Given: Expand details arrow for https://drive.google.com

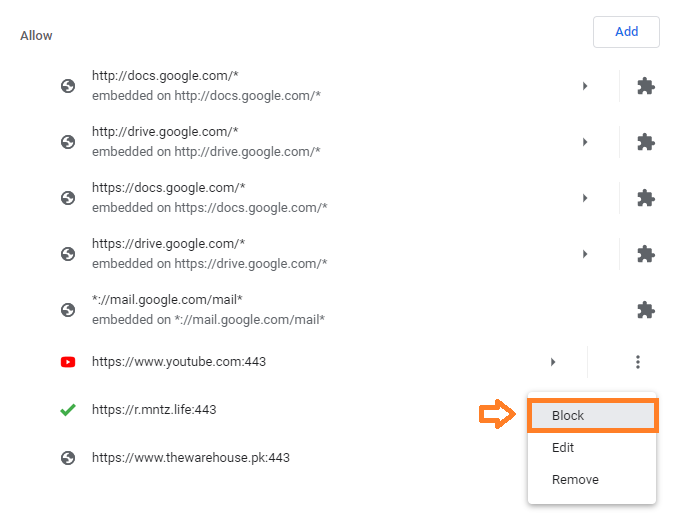Looking at the screenshot, I should [585, 254].
